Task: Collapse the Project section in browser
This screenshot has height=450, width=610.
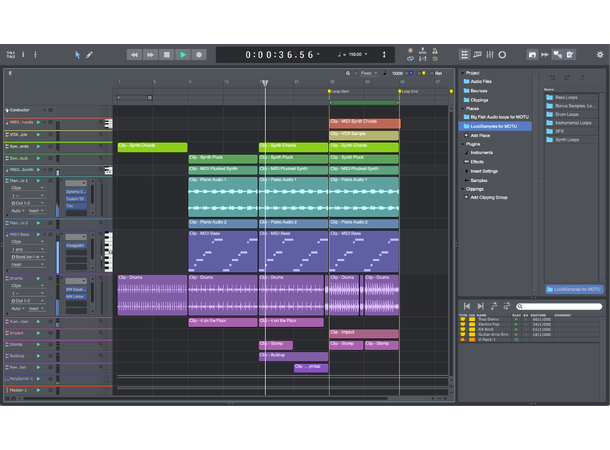Action: [463, 73]
